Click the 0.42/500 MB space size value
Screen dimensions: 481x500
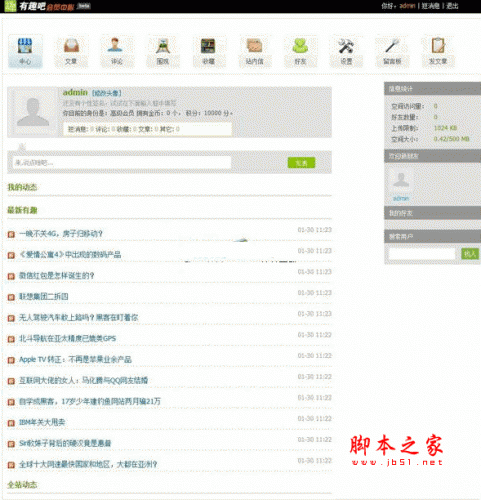click(x=452, y=139)
